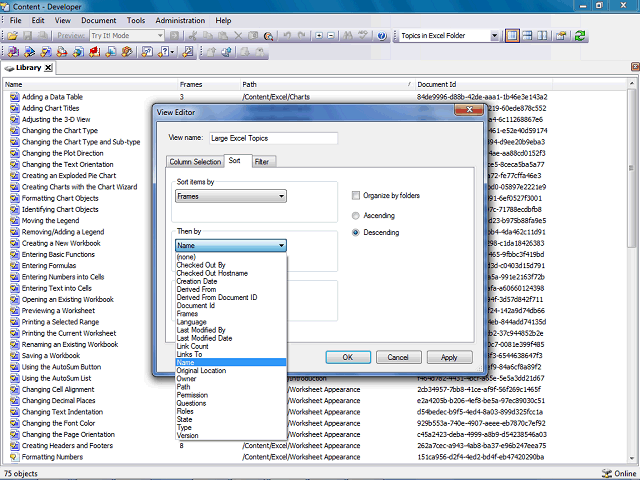The height and width of the screenshot is (480, 640).
Task: Click the Online status icon in status bar
Action: coord(607,473)
